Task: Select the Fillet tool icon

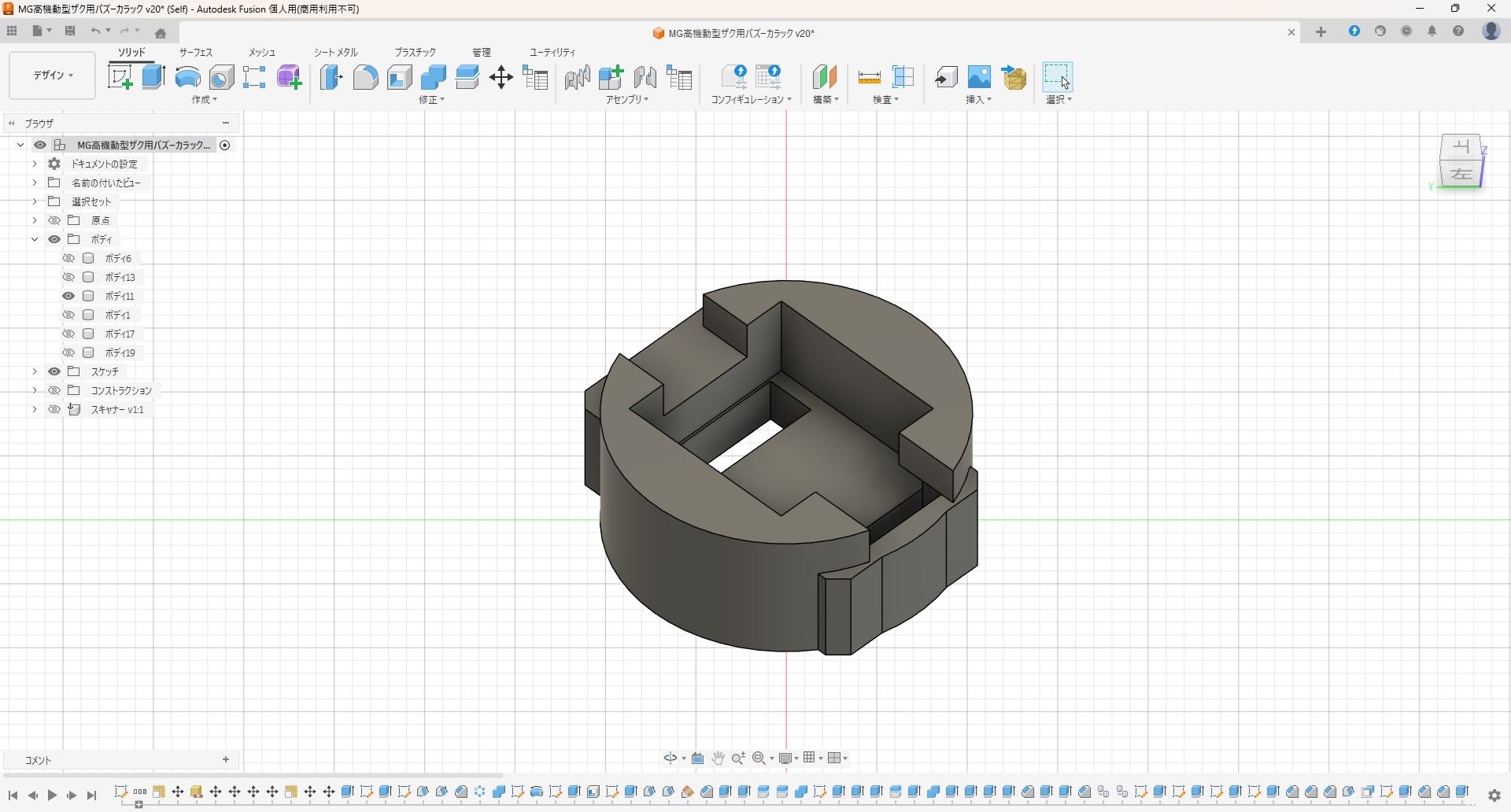Action: coord(365,77)
